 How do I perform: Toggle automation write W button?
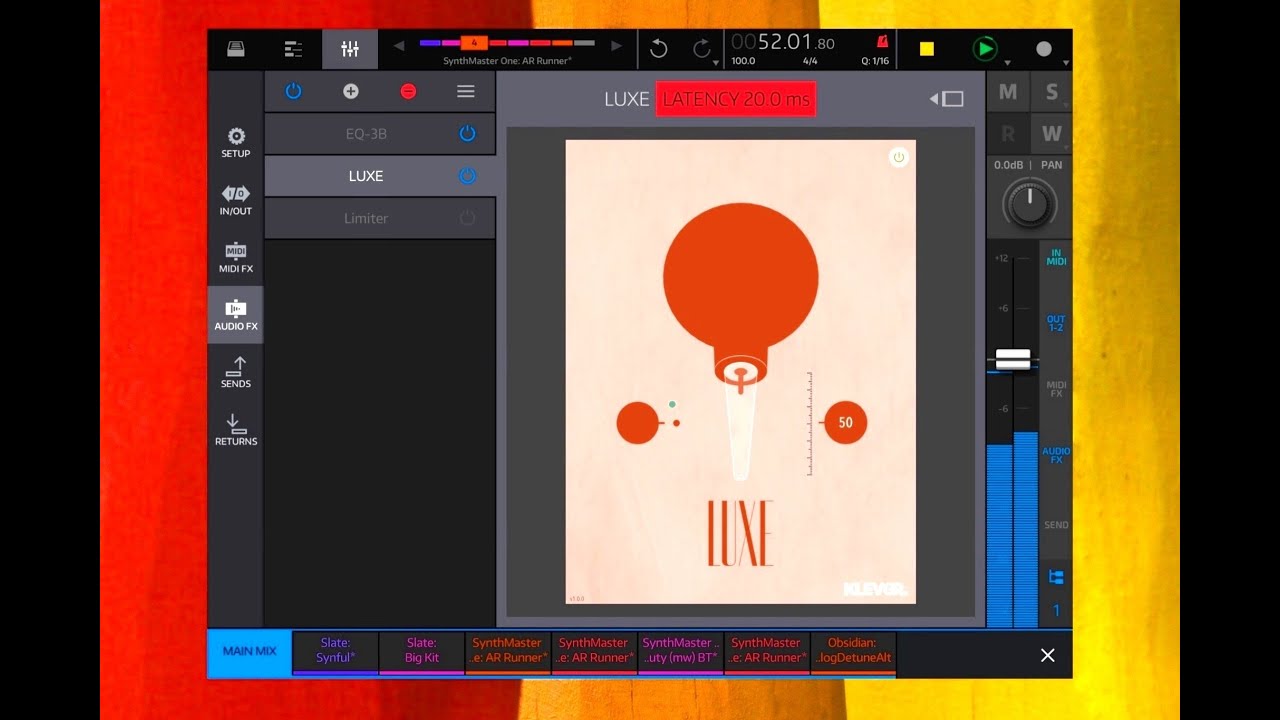point(1052,134)
